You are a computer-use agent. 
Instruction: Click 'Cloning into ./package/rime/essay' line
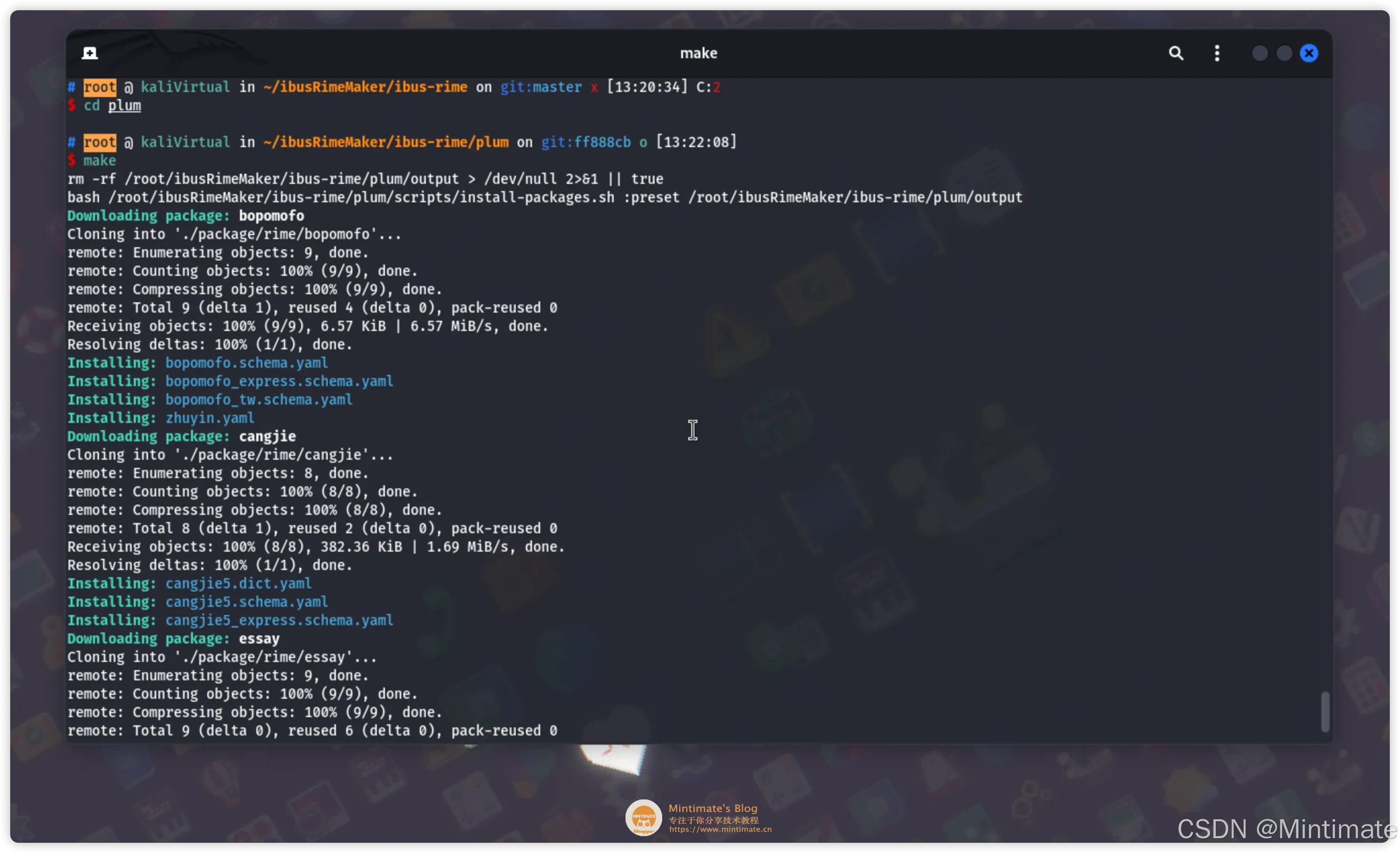222,657
